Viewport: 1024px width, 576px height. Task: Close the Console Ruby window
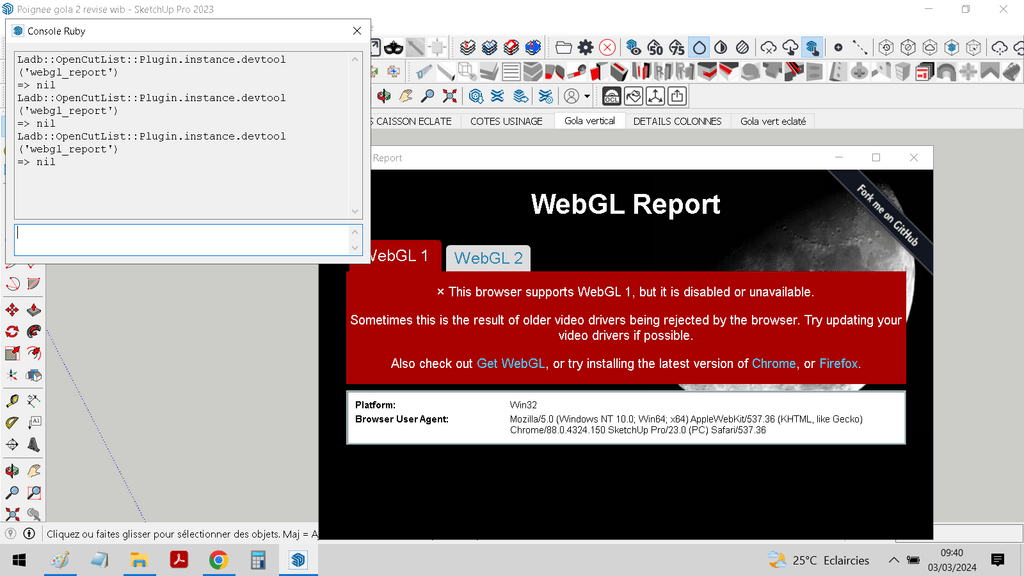tap(357, 31)
